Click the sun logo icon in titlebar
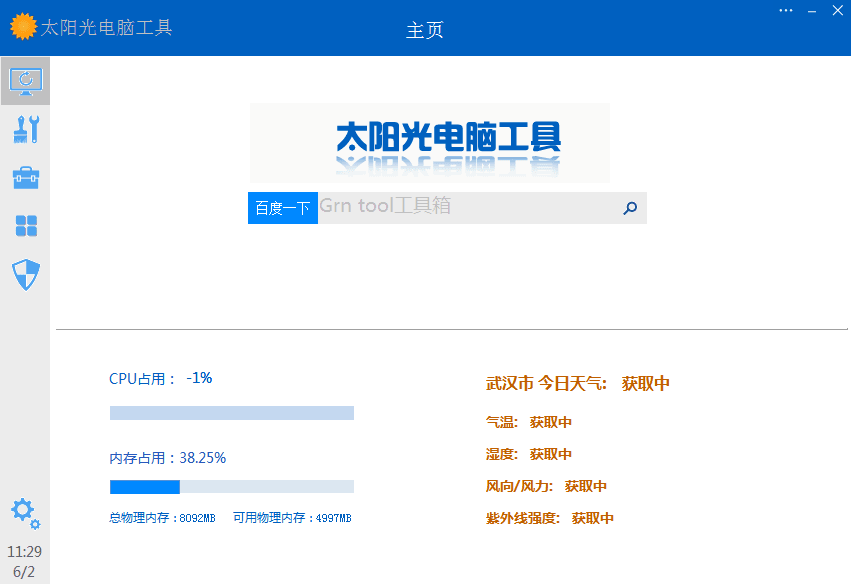The width and height of the screenshot is (851, 584). (x=24, y=27)
